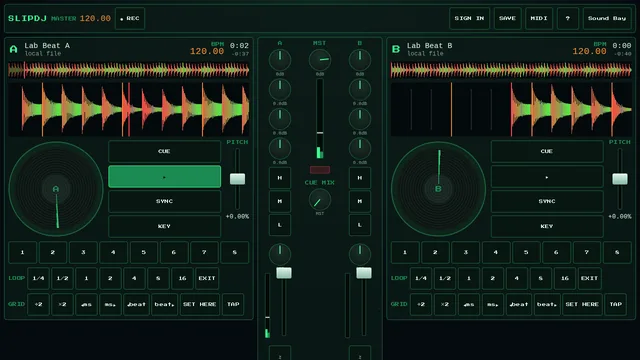Screen dimensions: 640x360
Task: Click channel B filter knob above fader
Action: coord(360,254)
